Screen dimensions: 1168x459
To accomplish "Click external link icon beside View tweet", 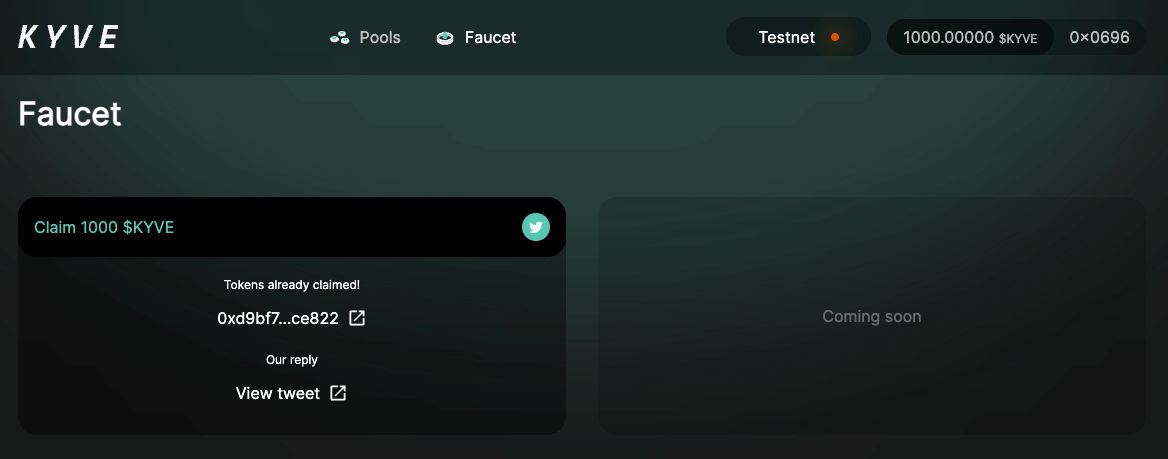I will (338, 393).
